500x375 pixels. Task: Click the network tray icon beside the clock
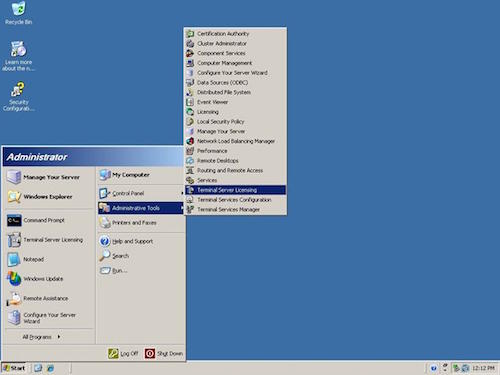point(465,368)
